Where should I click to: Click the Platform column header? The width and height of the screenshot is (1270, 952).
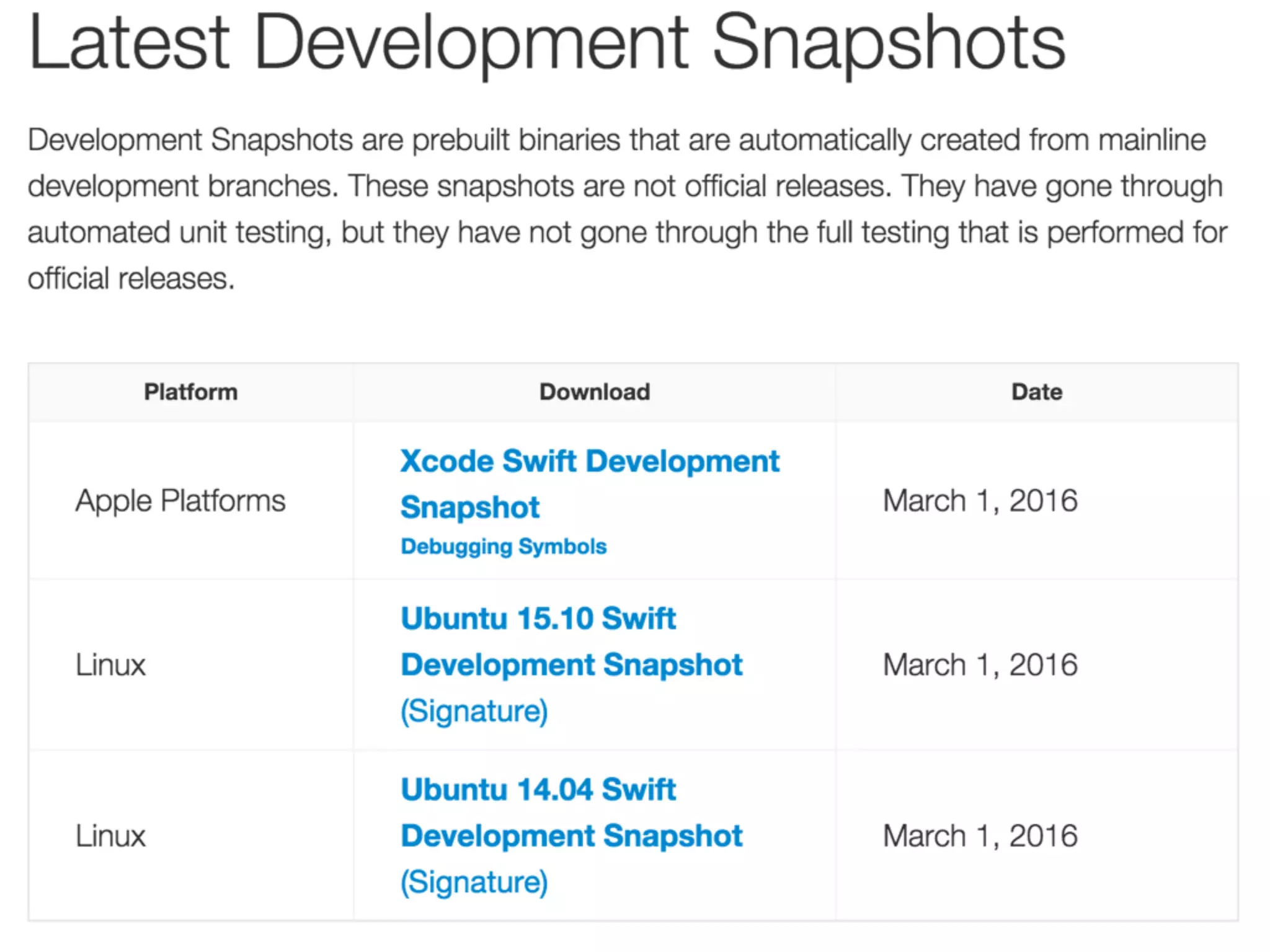pyautogui.click(x=190, y=392)
